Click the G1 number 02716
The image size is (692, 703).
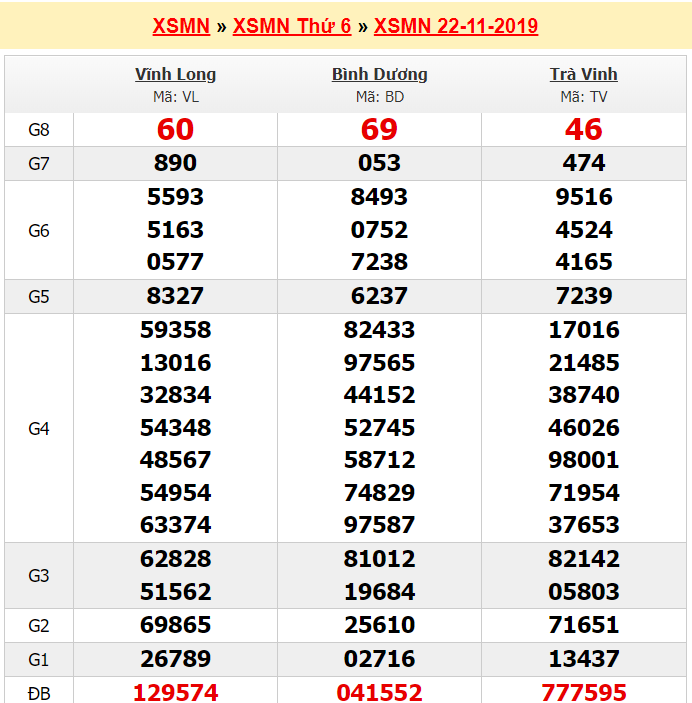[x=379, y=659]
